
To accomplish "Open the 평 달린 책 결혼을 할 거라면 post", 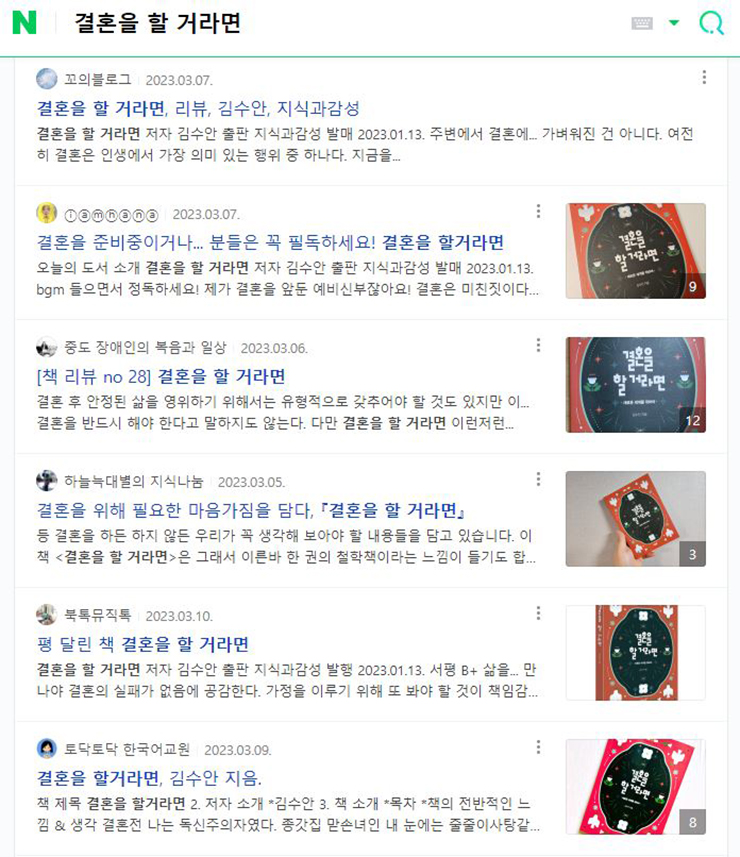I will pyautogui.click(x=143, y=644).
